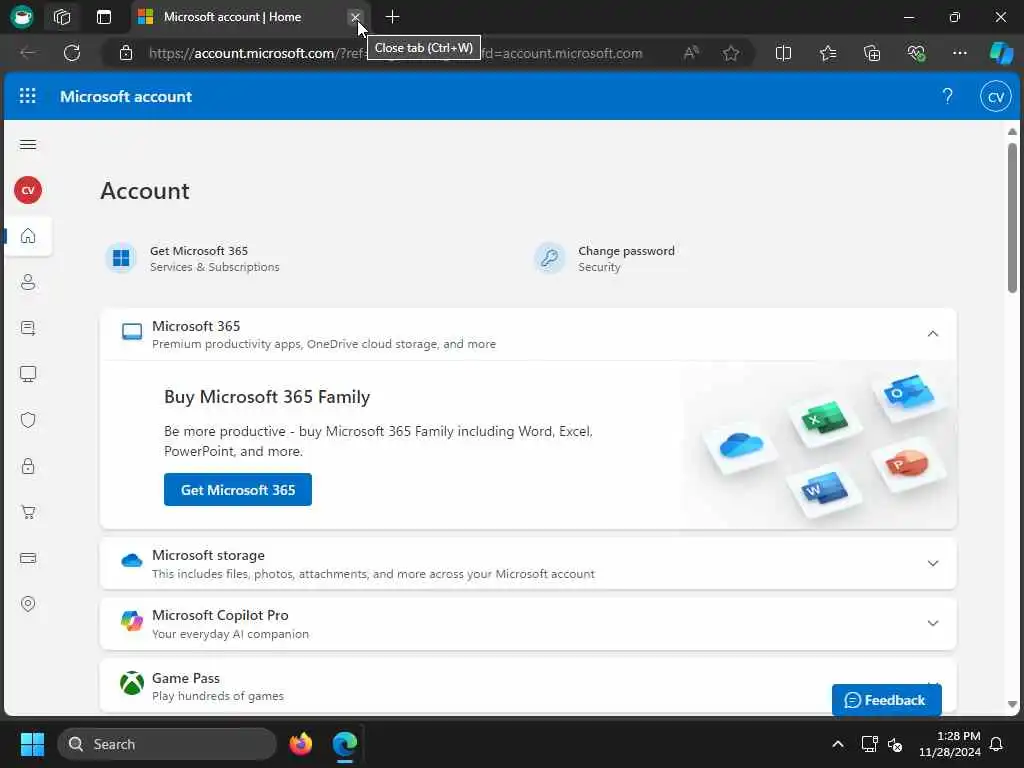The width and height of the screenshot is (1024, 768).
Task: Open Services & subscriptions sidebar icon
Action: coord(28,328)
